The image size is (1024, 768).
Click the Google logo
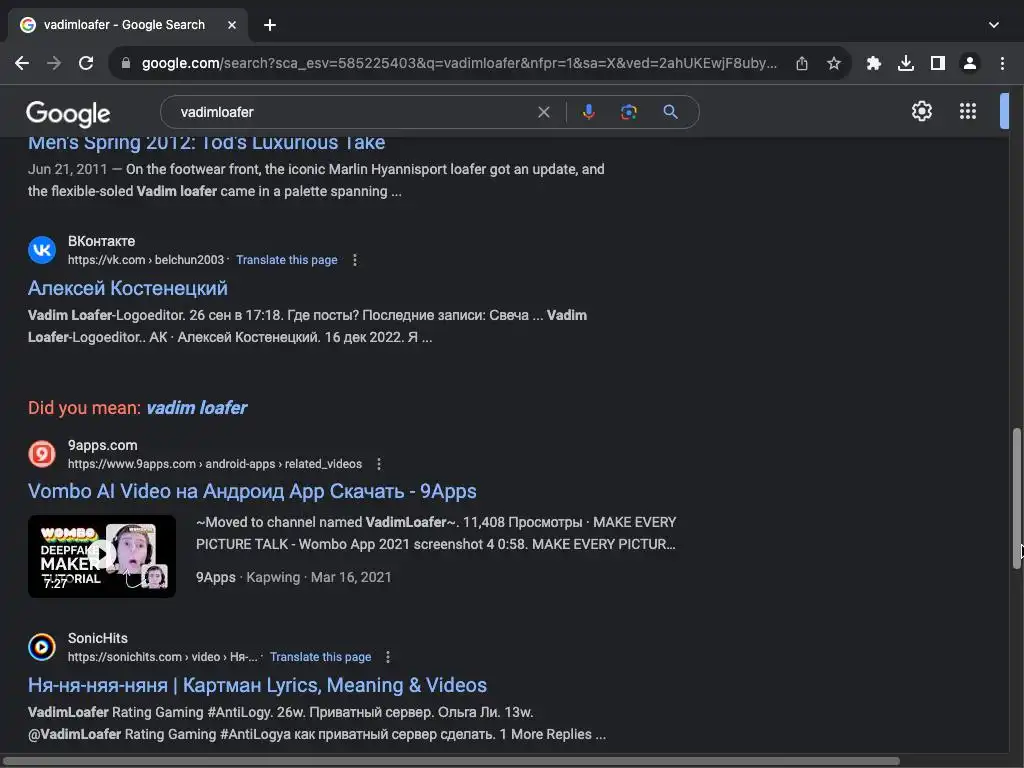point(68,114)
